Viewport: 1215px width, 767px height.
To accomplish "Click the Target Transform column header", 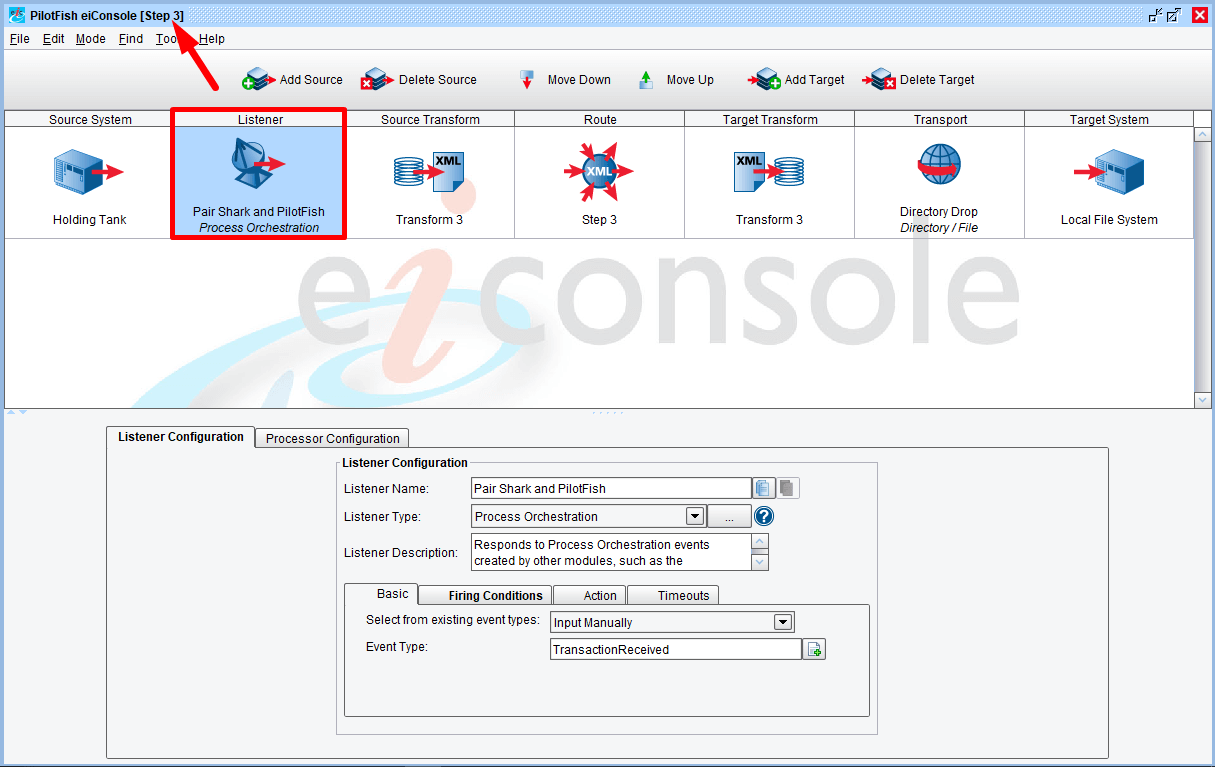I will coord(769,119).
